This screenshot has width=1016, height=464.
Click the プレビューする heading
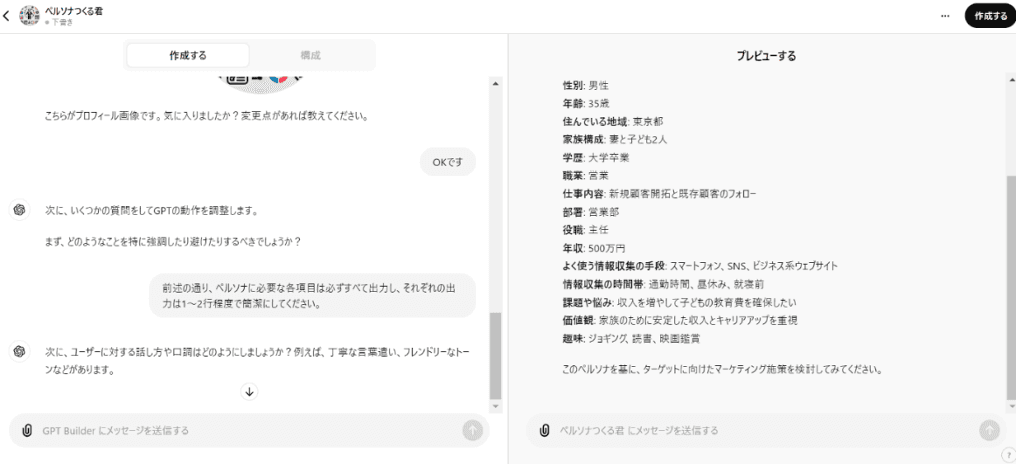point(766,56)
